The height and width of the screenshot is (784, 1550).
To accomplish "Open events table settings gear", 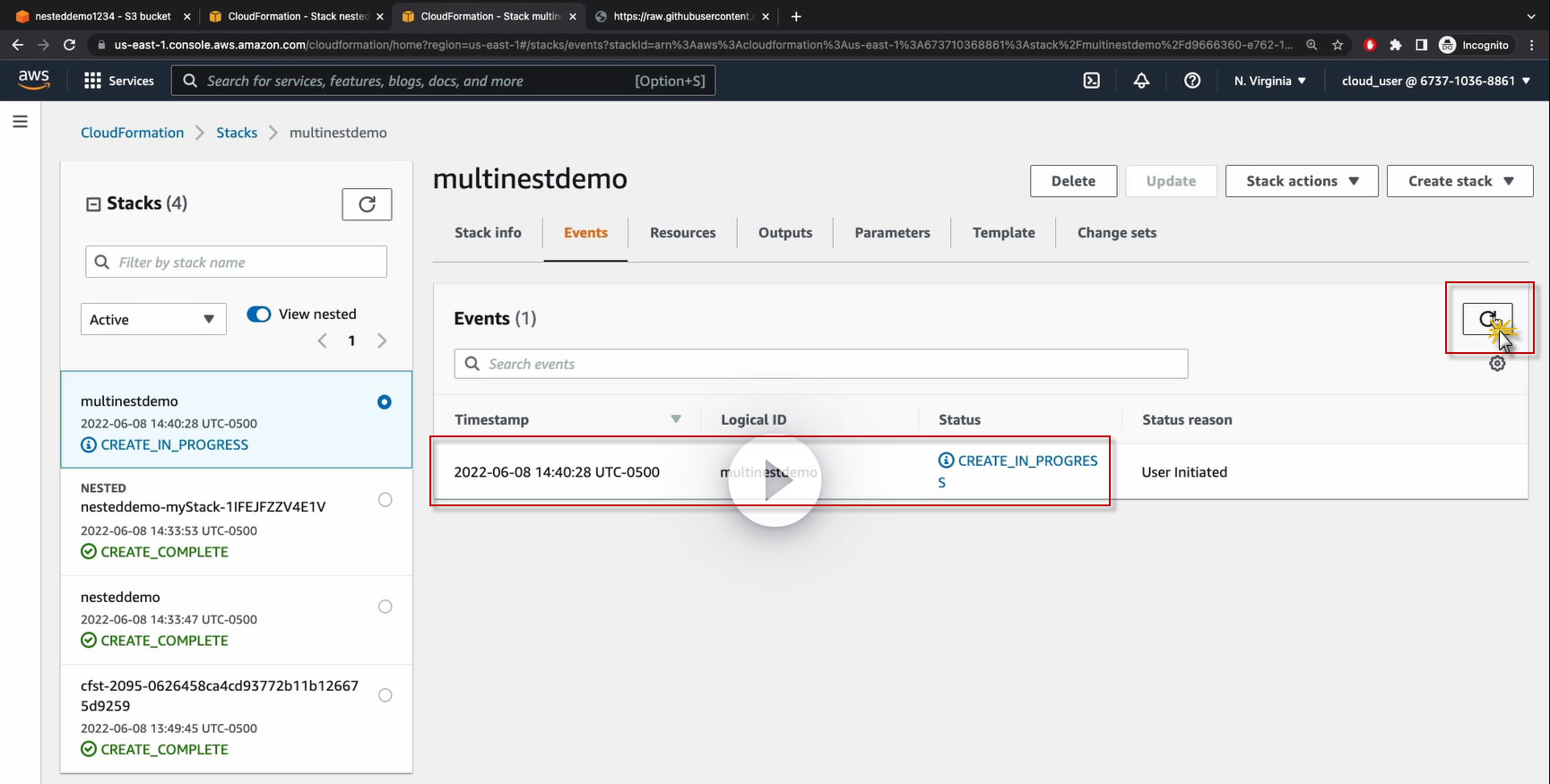I will pos(1497,364).
